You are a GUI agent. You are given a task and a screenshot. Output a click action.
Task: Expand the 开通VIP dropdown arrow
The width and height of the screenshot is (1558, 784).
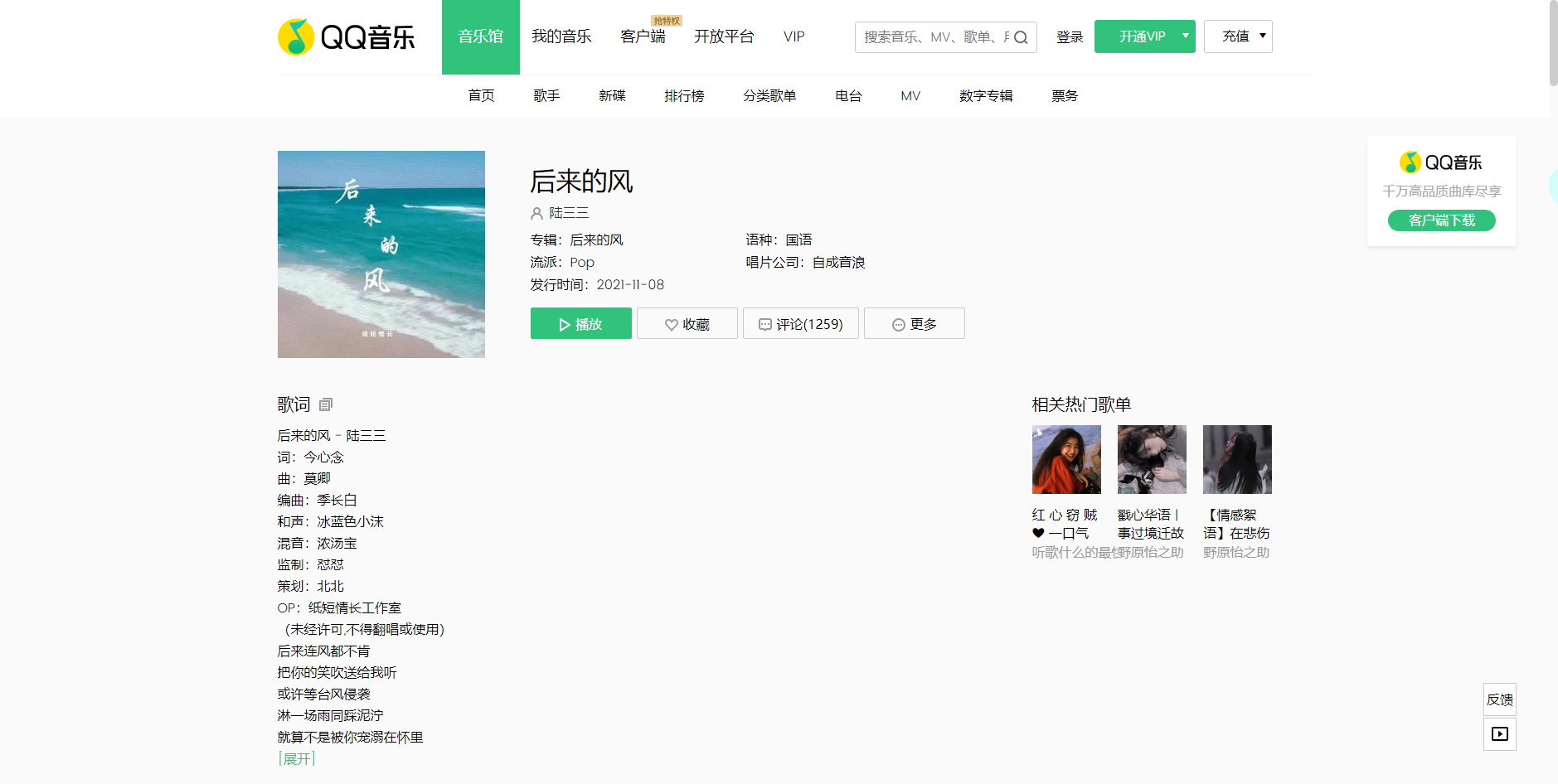pos(1185,36)
